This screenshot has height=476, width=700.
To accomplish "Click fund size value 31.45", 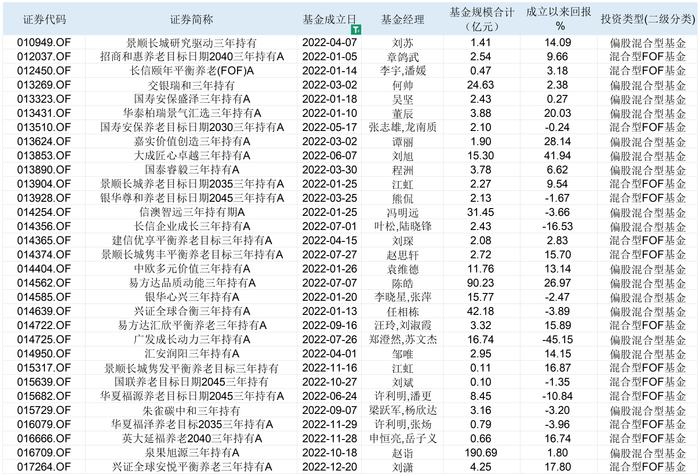I will [481, 212].
